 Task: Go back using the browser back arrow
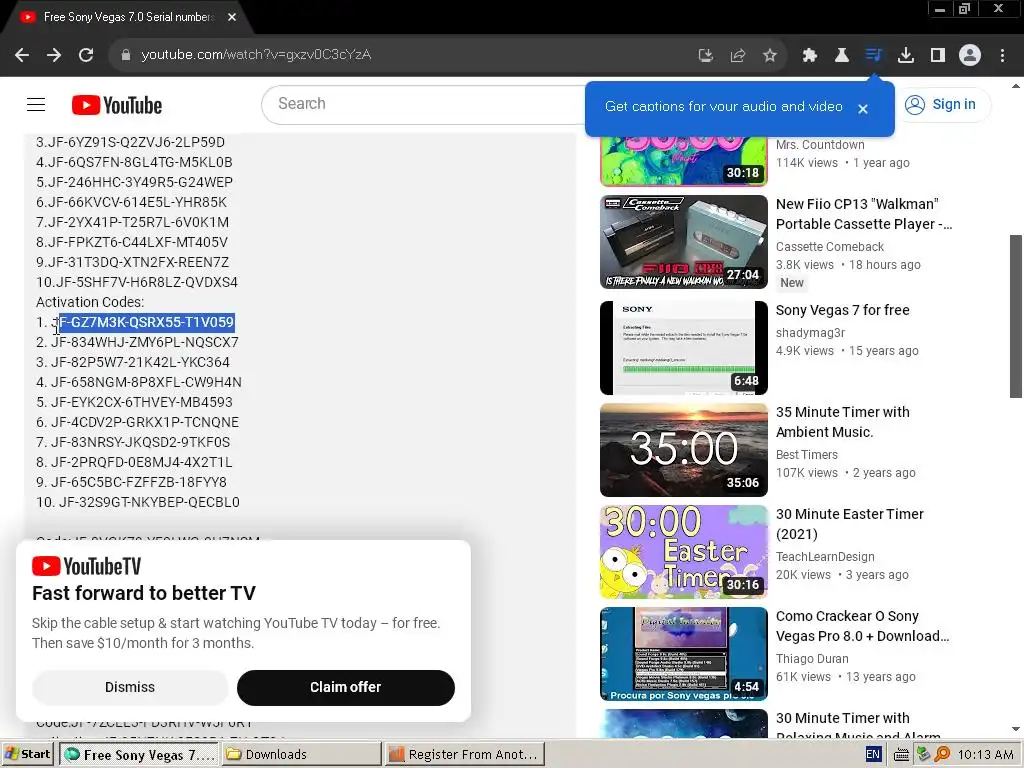(x=22, y=55)
